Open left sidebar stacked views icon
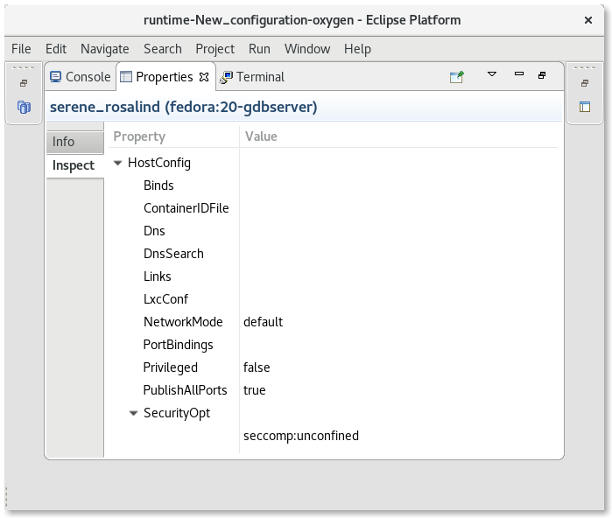 pyautogui.click(x=23, y=107)
